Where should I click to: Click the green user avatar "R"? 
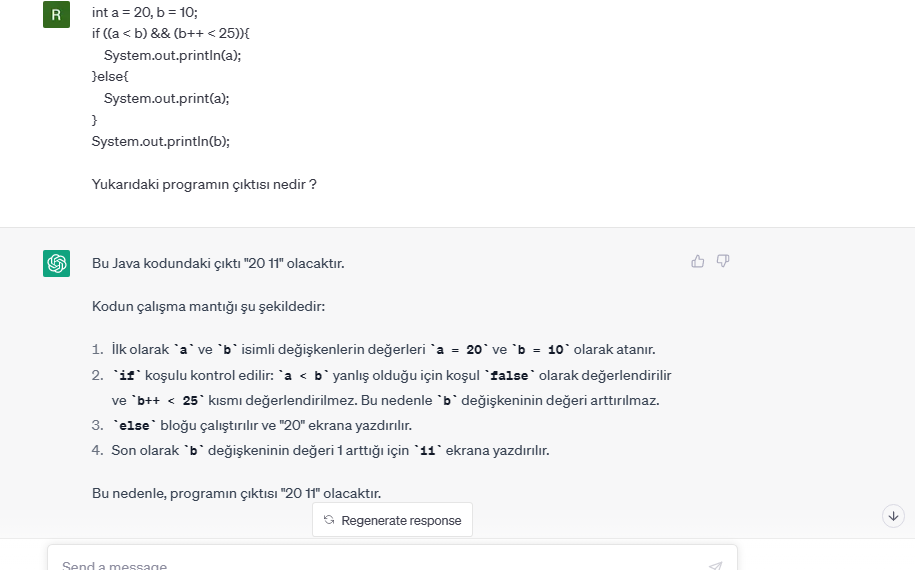(57, 15)
